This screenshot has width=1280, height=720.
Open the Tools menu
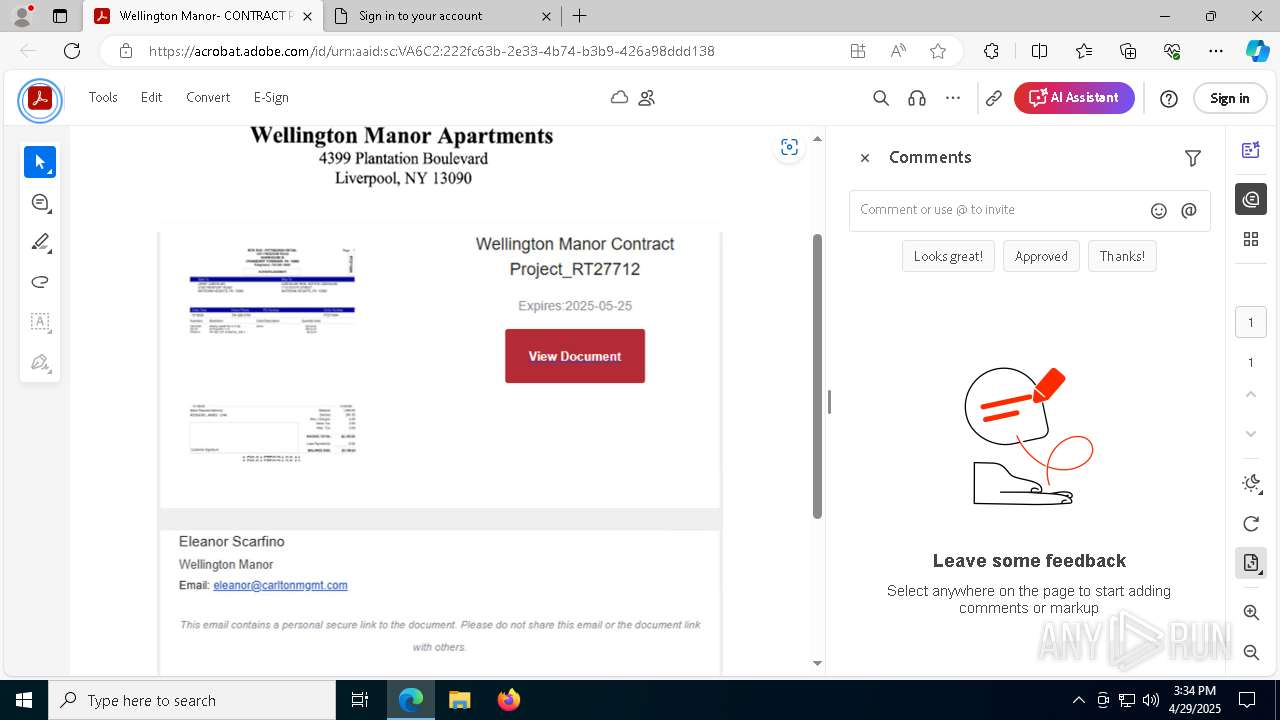point(103,97)
